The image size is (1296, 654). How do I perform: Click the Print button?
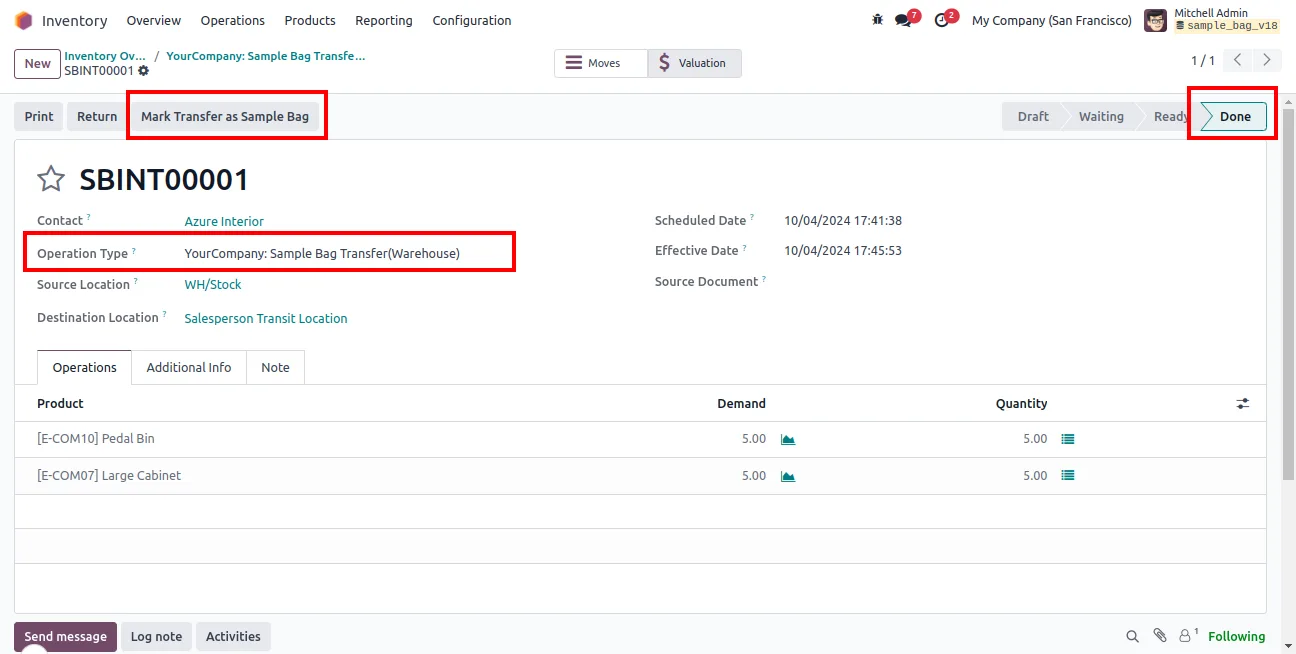(39, 117)
